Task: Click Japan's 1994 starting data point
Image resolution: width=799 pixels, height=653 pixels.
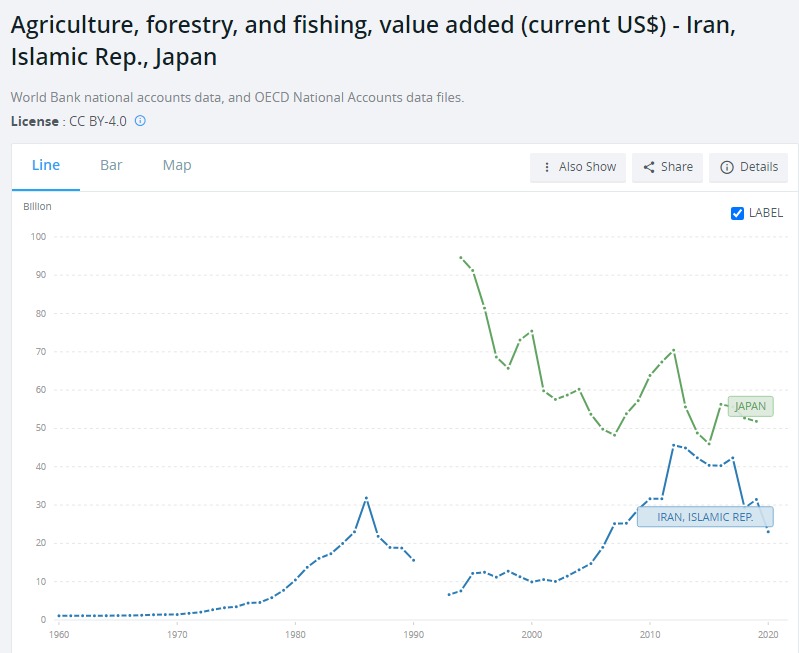Action: [x=461, y=258]
